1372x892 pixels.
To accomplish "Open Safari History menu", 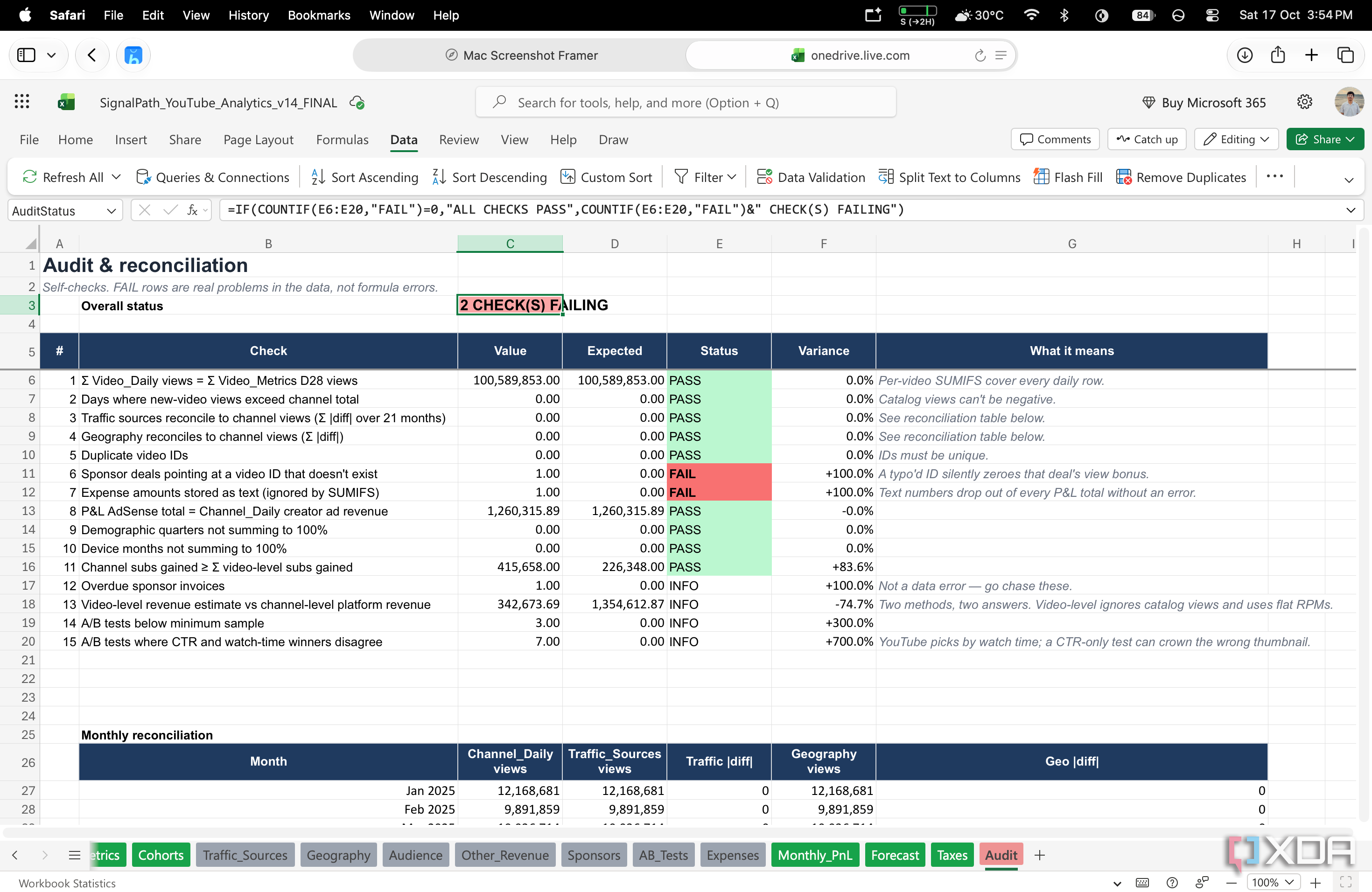I will (x=248, y=15).
